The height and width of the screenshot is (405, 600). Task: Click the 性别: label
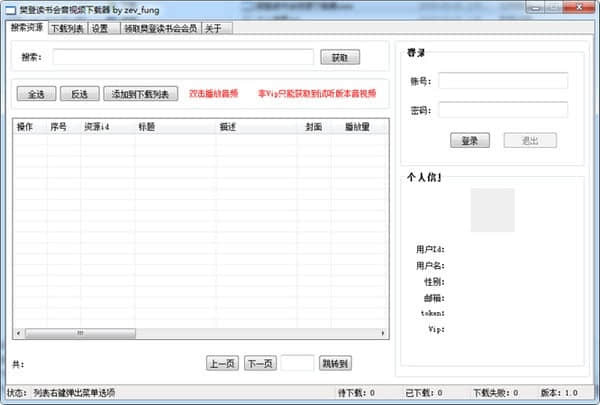[x=434, y=282]
